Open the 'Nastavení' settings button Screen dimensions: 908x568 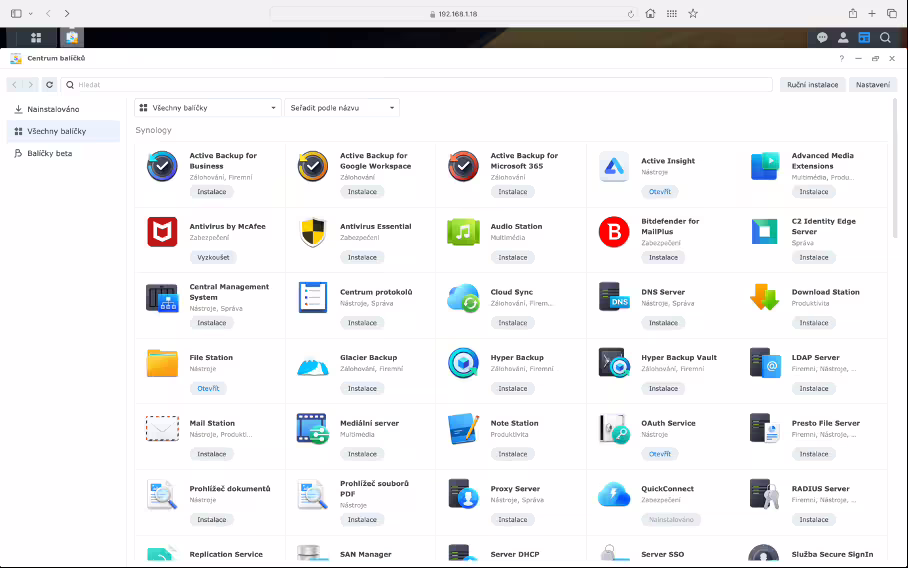point(873,85)
